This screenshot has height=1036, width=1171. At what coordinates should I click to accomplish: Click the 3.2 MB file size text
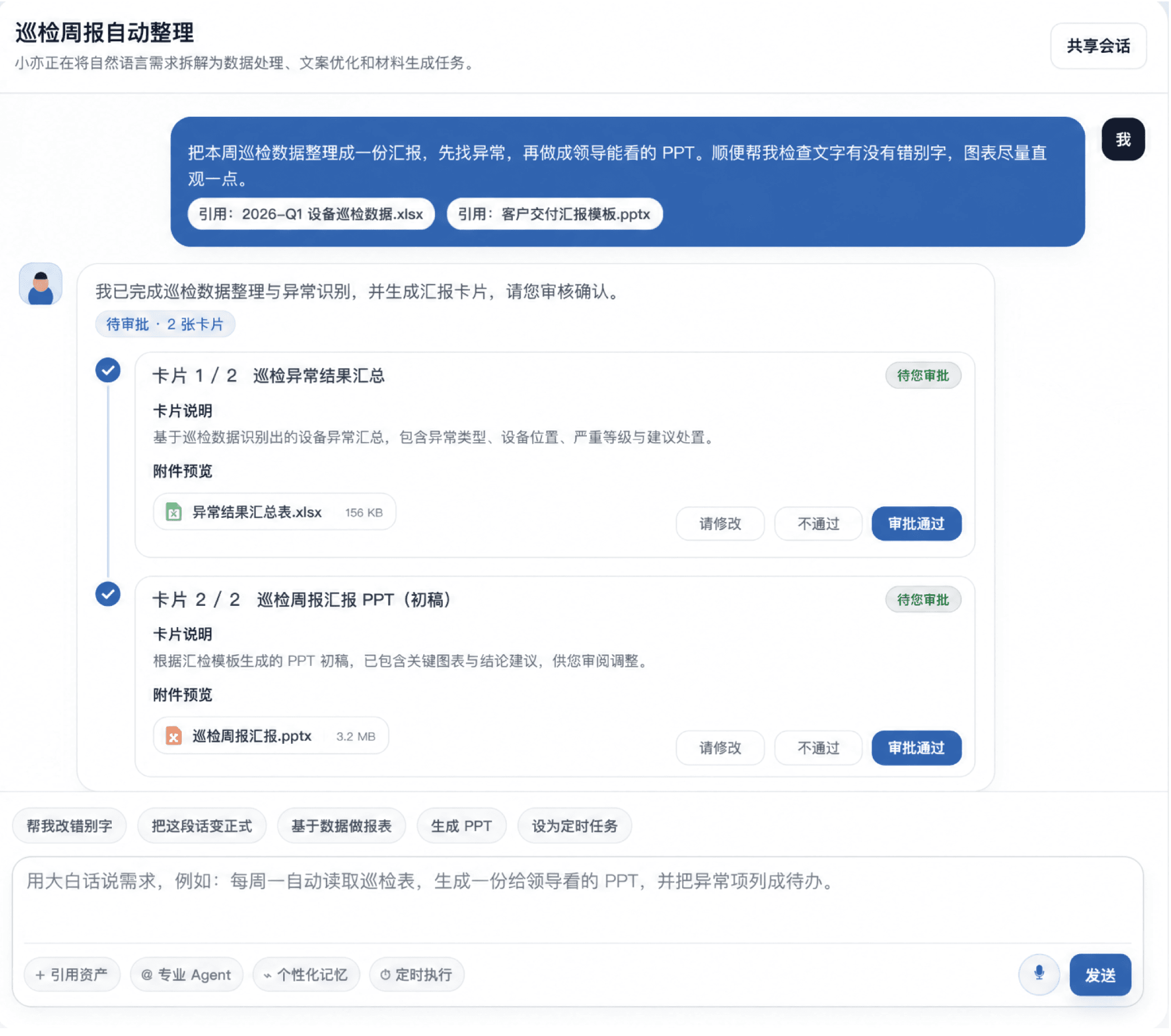(356, 736)
